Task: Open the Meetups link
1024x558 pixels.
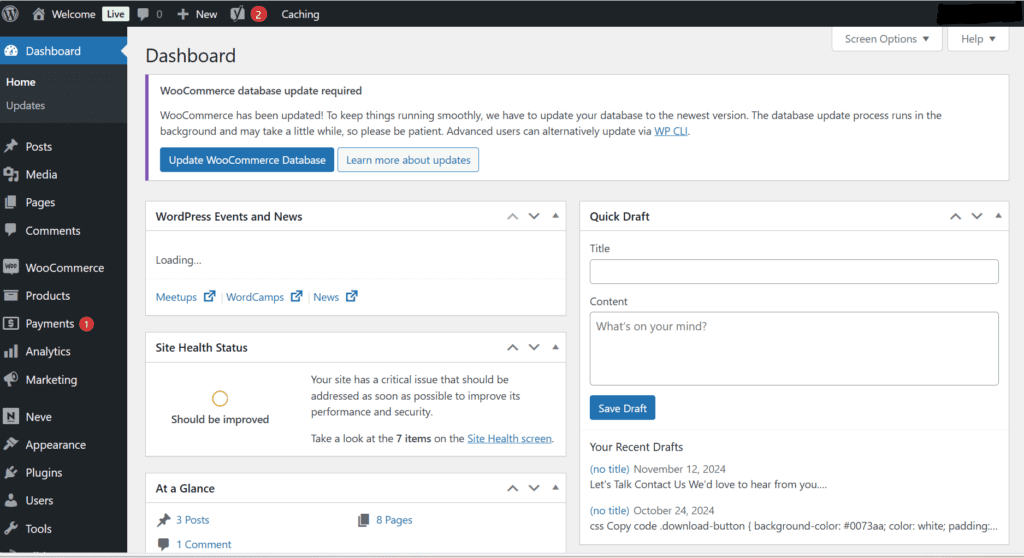Action: point(176,297)
